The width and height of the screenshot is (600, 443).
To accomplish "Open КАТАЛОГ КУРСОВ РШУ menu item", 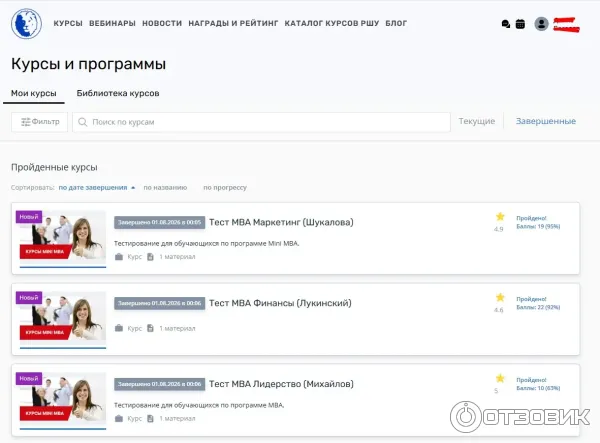I will 332,23.
